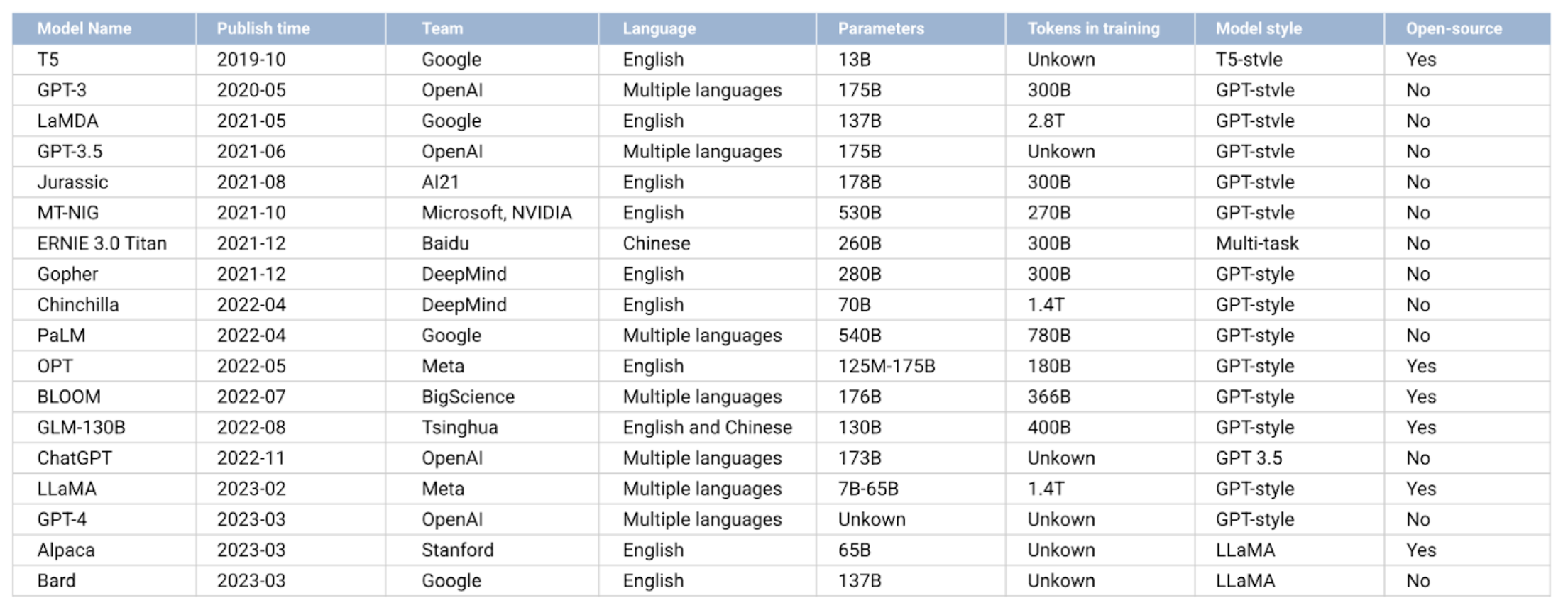Click the Tsinghua team cell
This screenshot has height=615, width=1568.
pyautogui.click(x=492, y=428)
